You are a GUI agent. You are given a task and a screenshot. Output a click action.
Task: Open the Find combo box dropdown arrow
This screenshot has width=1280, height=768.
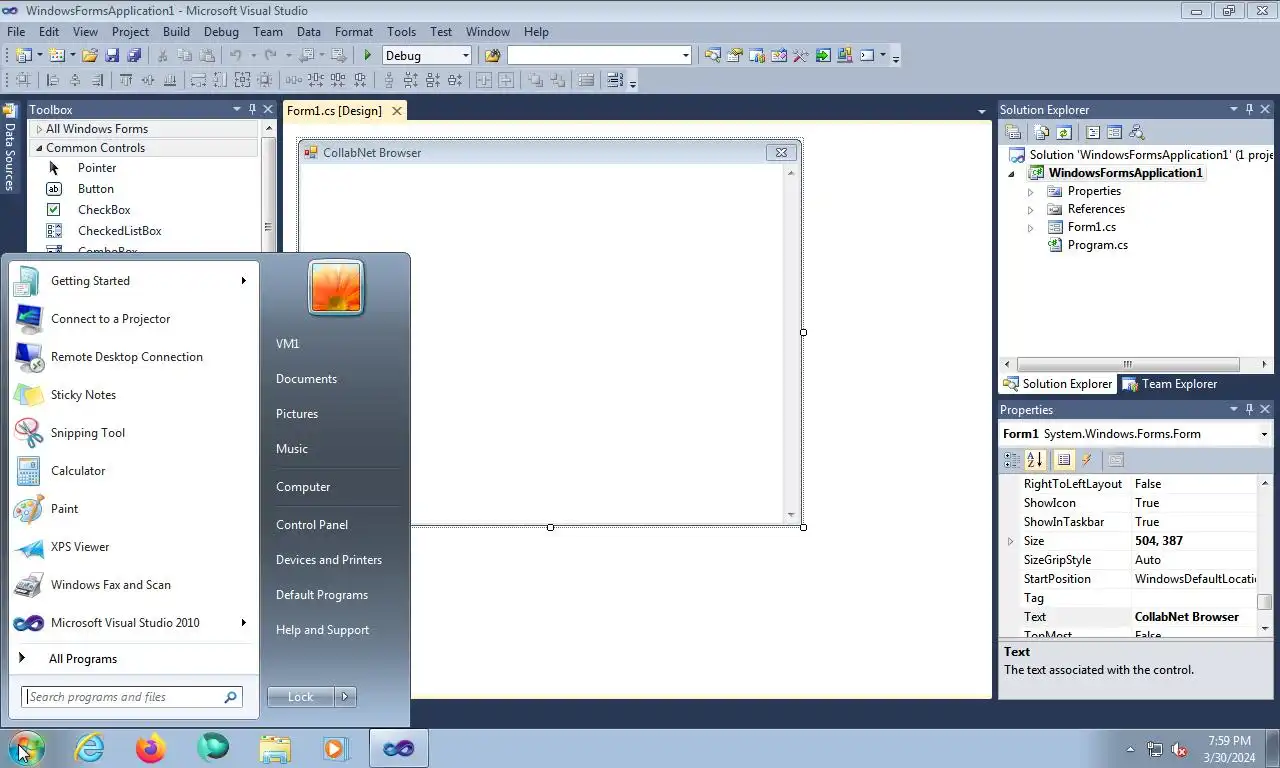pyautogui.click(x=686, y=56)
